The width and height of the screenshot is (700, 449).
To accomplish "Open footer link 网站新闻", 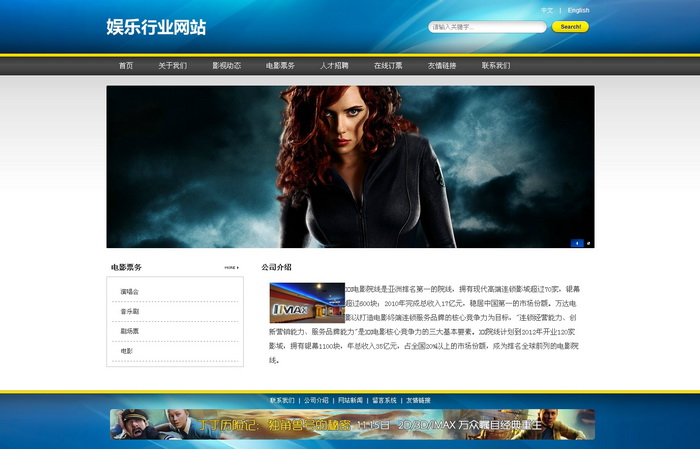I will click(350, 400).
